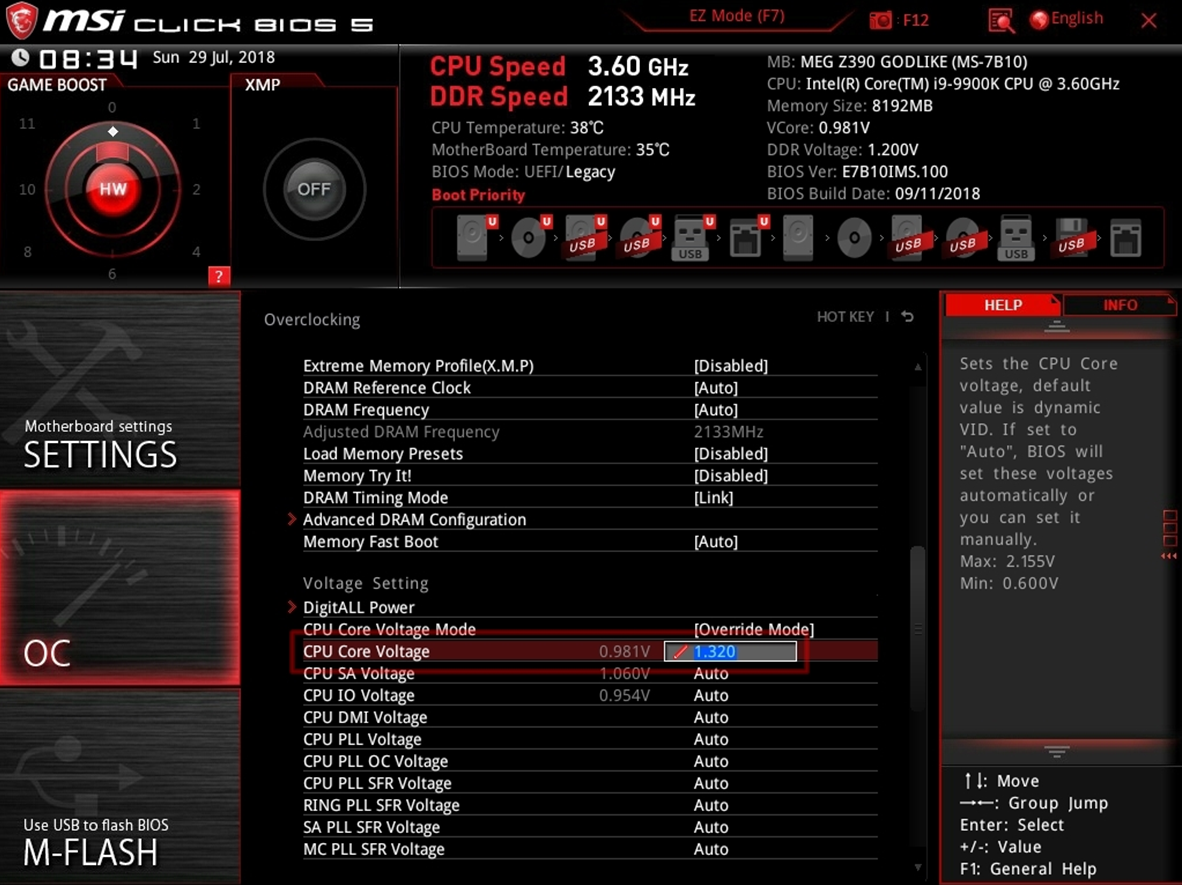Open the Memory Try It! setting
This screenshot has height=885, width=1182.
tap(590, 476)
